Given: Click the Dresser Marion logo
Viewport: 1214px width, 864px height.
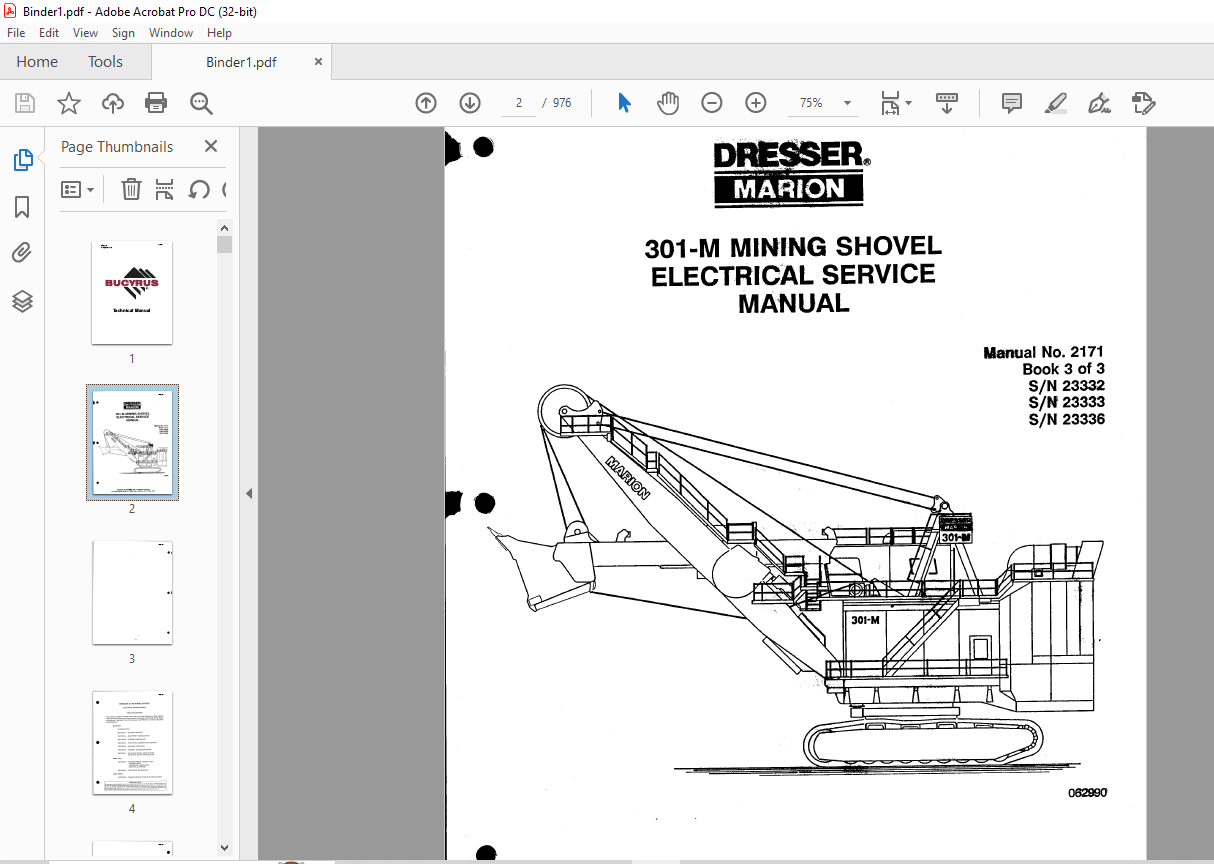Looking at the screenshot, I should click(x=791, y=174).
